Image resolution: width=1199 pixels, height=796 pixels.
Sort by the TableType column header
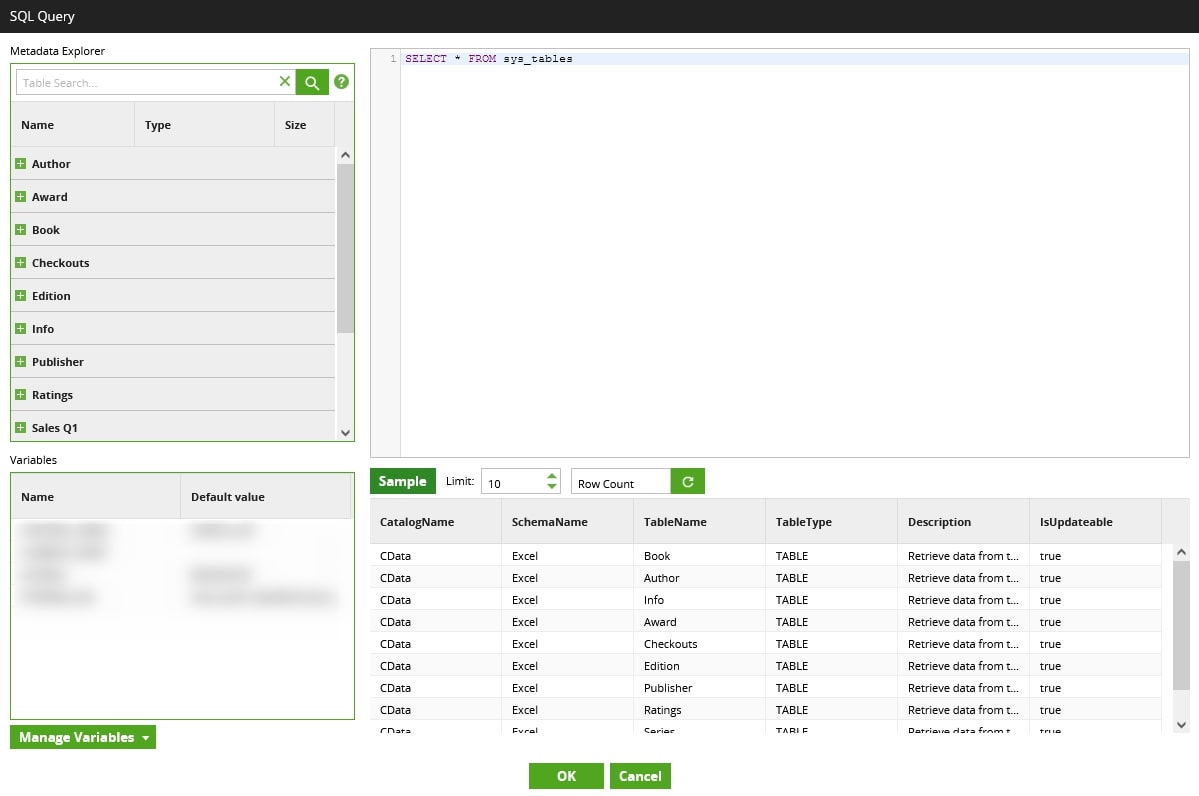pos(831,521)
